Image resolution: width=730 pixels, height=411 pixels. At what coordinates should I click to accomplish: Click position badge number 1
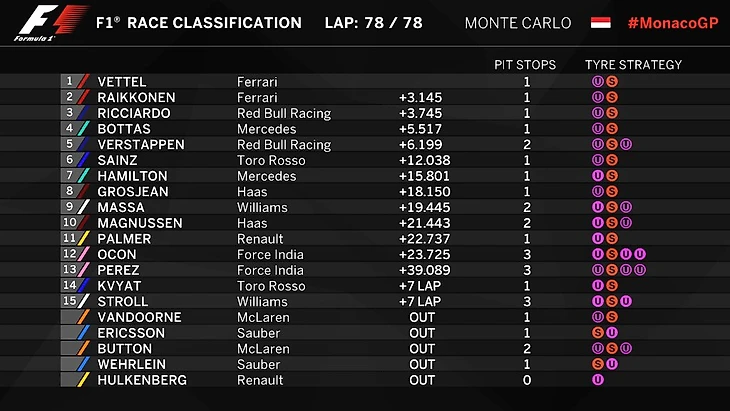[x=69, y=82]
